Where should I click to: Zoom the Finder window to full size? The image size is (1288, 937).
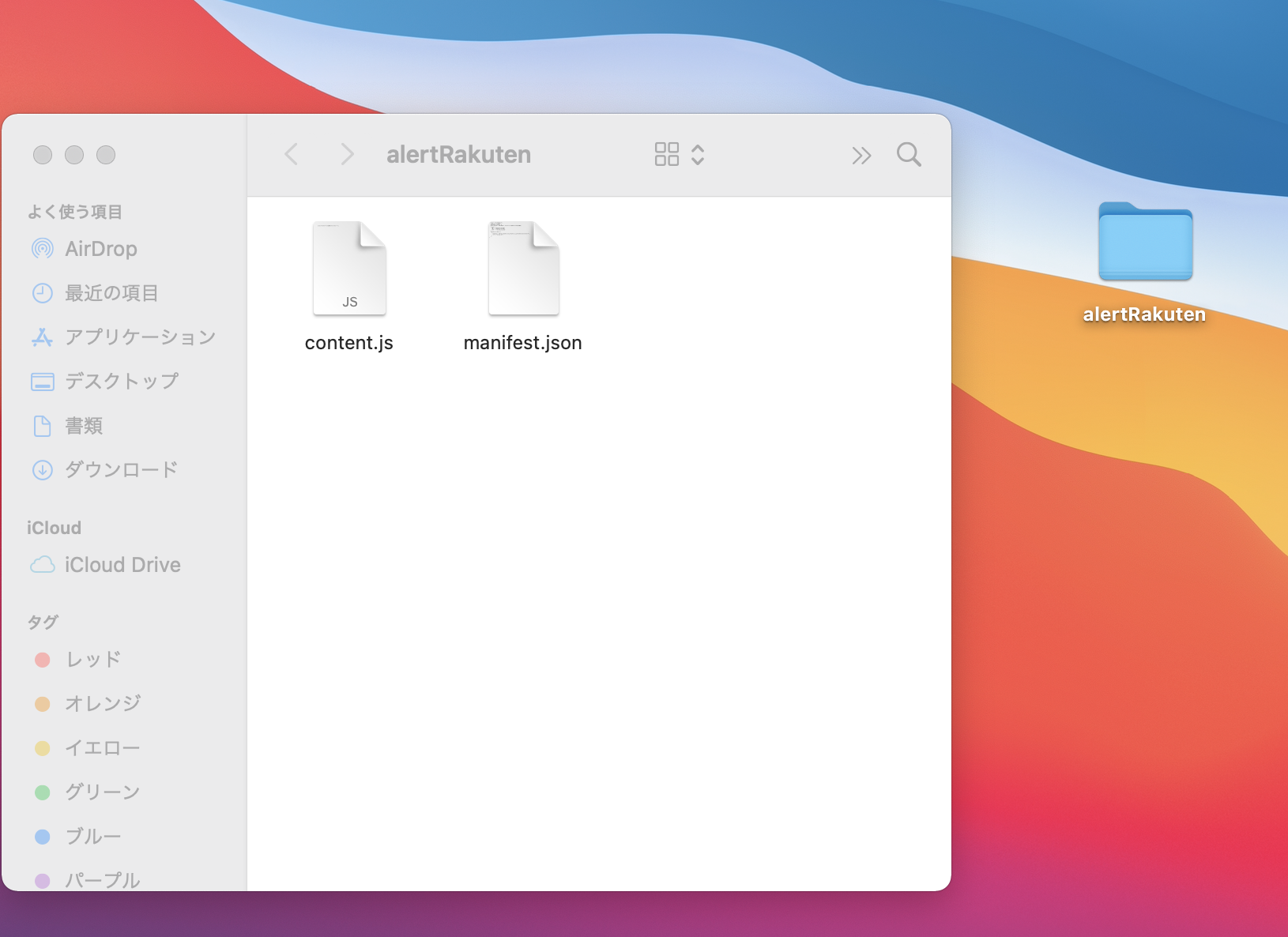coord(106,155)
